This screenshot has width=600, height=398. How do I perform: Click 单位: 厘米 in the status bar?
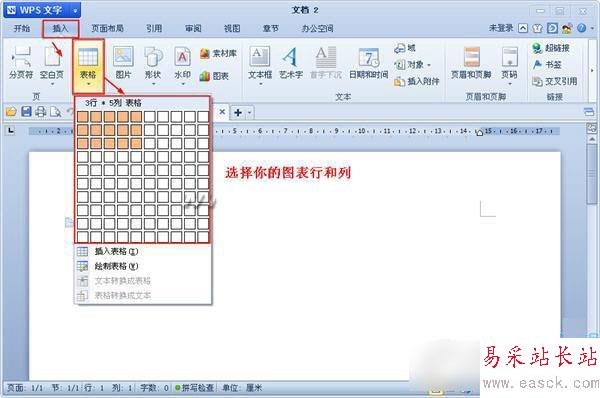click(242, 388)
